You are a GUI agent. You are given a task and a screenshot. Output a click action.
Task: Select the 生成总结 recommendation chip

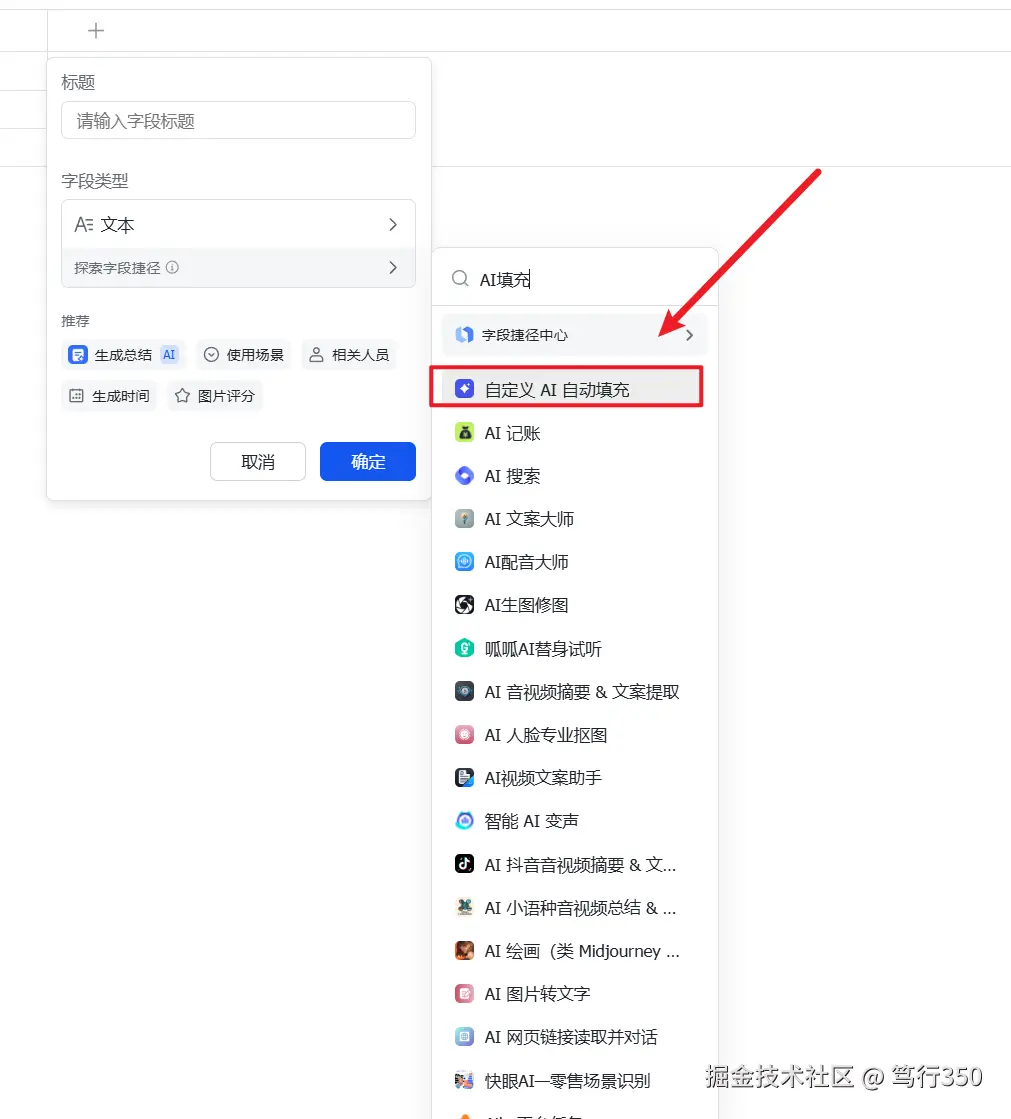[x=123, y=355]
